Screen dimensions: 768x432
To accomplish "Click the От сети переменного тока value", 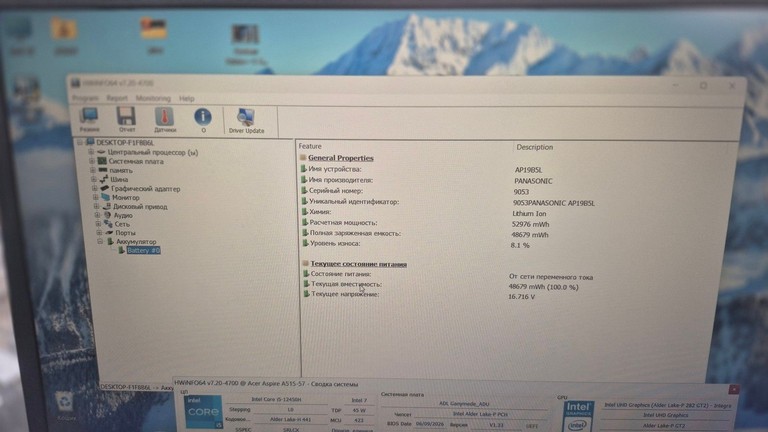I will [551, 277].
